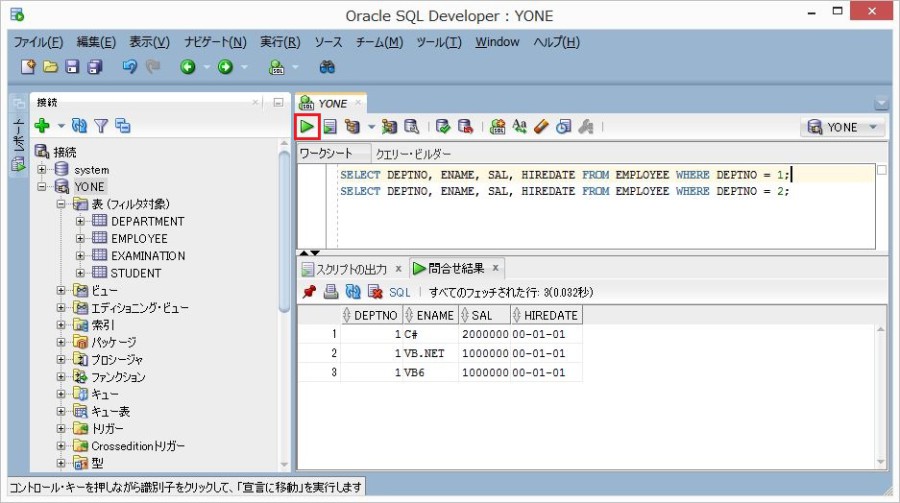Click the SQL link in result toolbar
Image resolution: width=900 pixels, height=503 pixels.
coord(399,292)
